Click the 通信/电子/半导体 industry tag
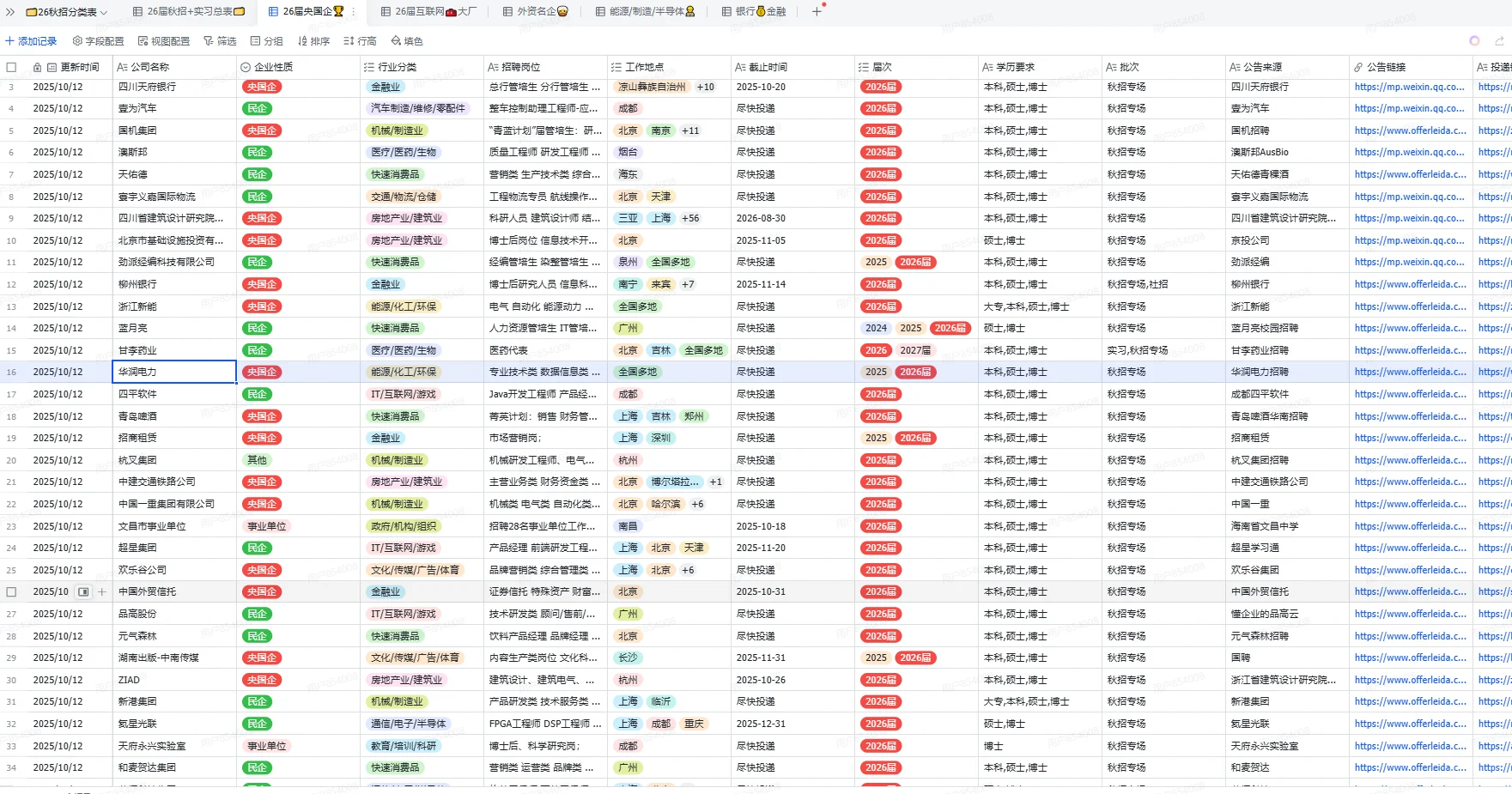 coord(409,724)
